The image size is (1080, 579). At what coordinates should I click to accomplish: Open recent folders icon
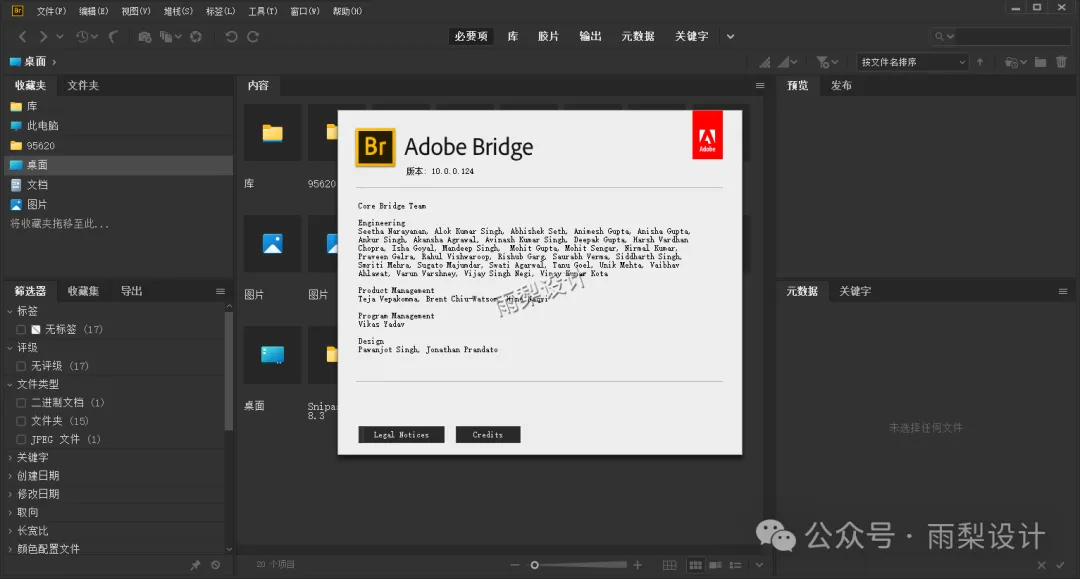coord(1015,62)
